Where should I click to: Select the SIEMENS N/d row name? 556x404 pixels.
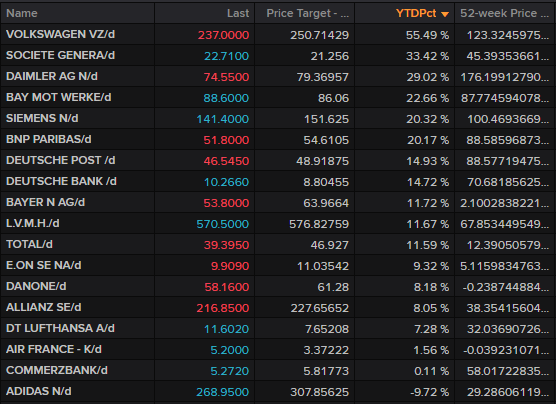click(42, 118)
